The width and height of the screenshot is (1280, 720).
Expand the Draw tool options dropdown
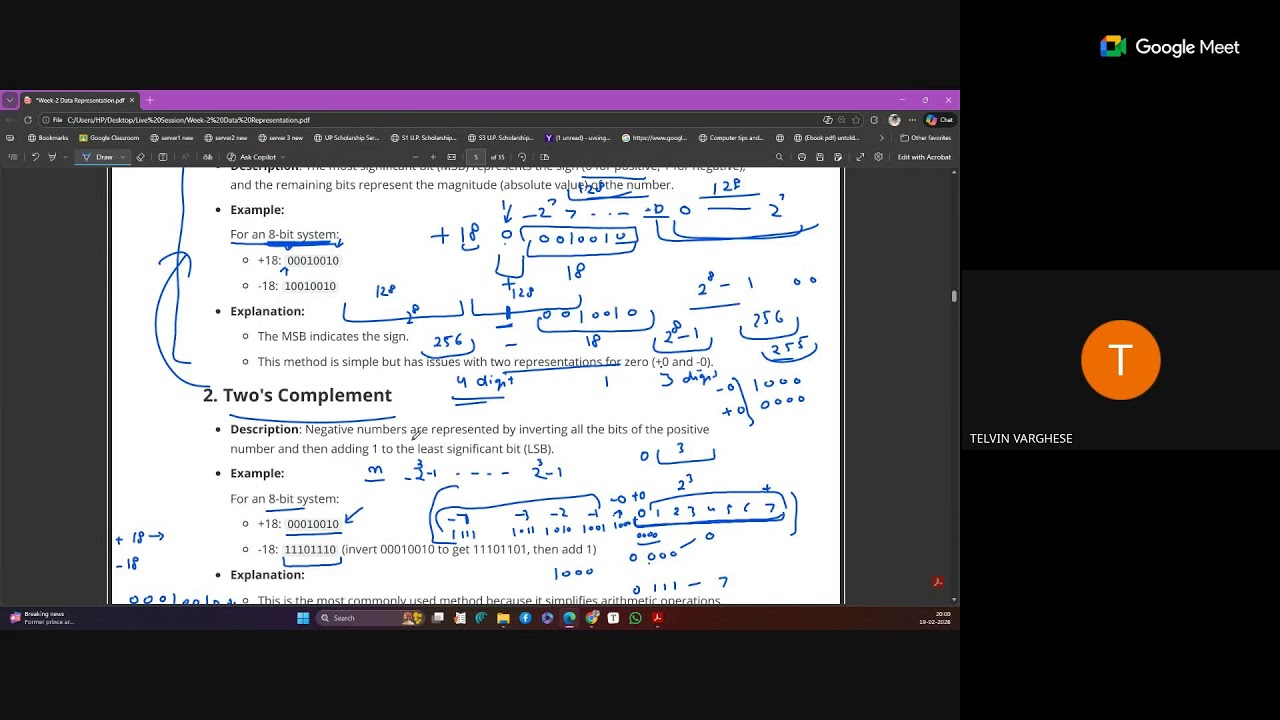point(122,157)
